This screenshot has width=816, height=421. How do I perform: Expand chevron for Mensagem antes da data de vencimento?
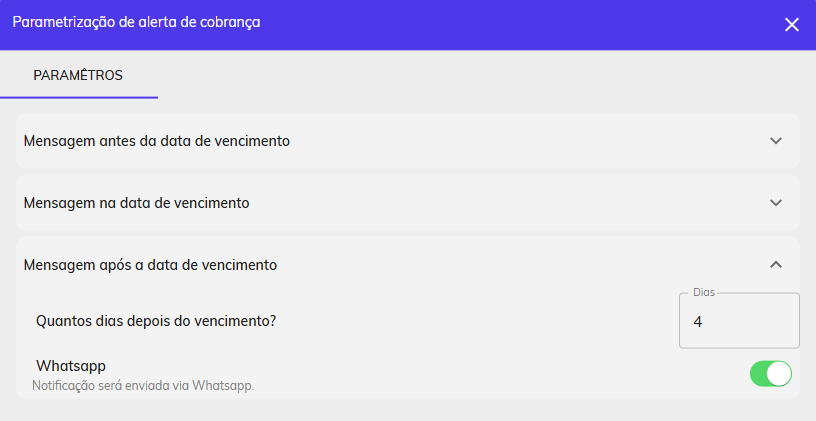[775, 141]
